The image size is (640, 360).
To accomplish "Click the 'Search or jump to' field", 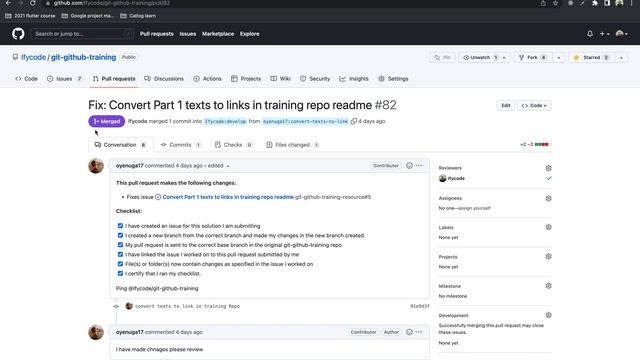I will 82,34.
